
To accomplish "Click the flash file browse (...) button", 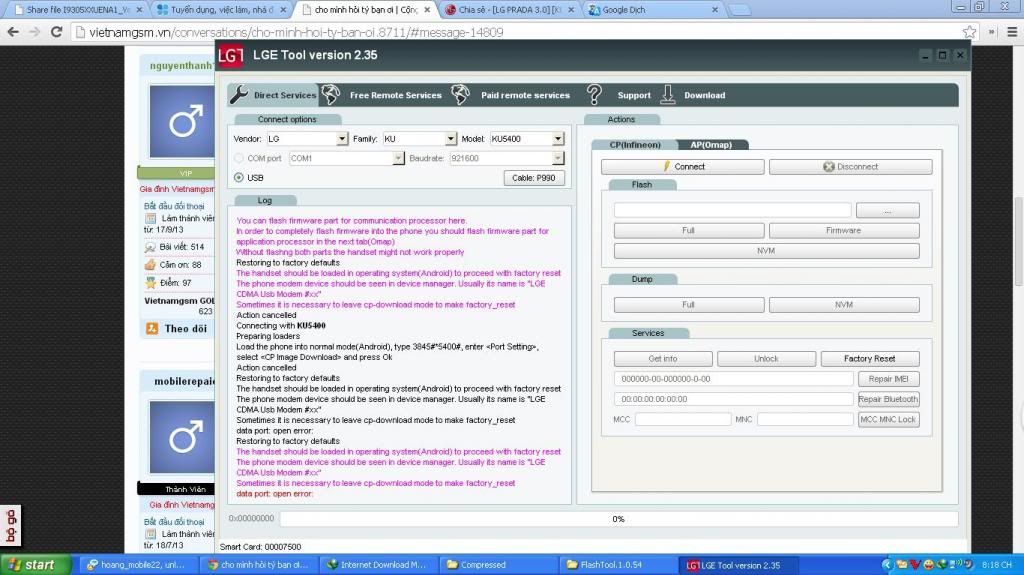I will click(x=888, y=210).
